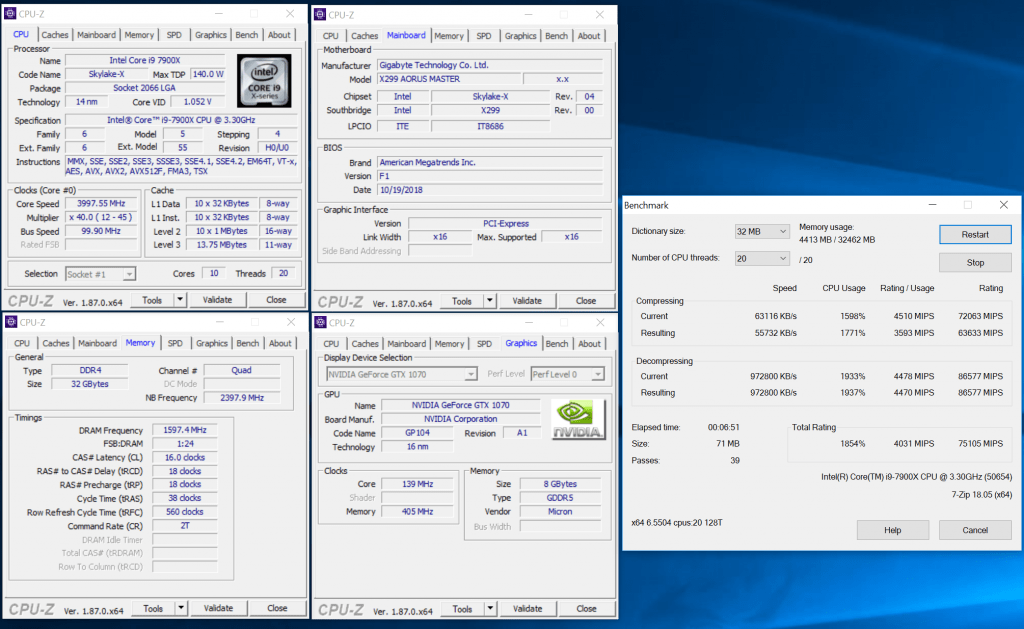Click the NVIDIA logo in the Graphics window
1024x629 pixels.
(576, 420)
